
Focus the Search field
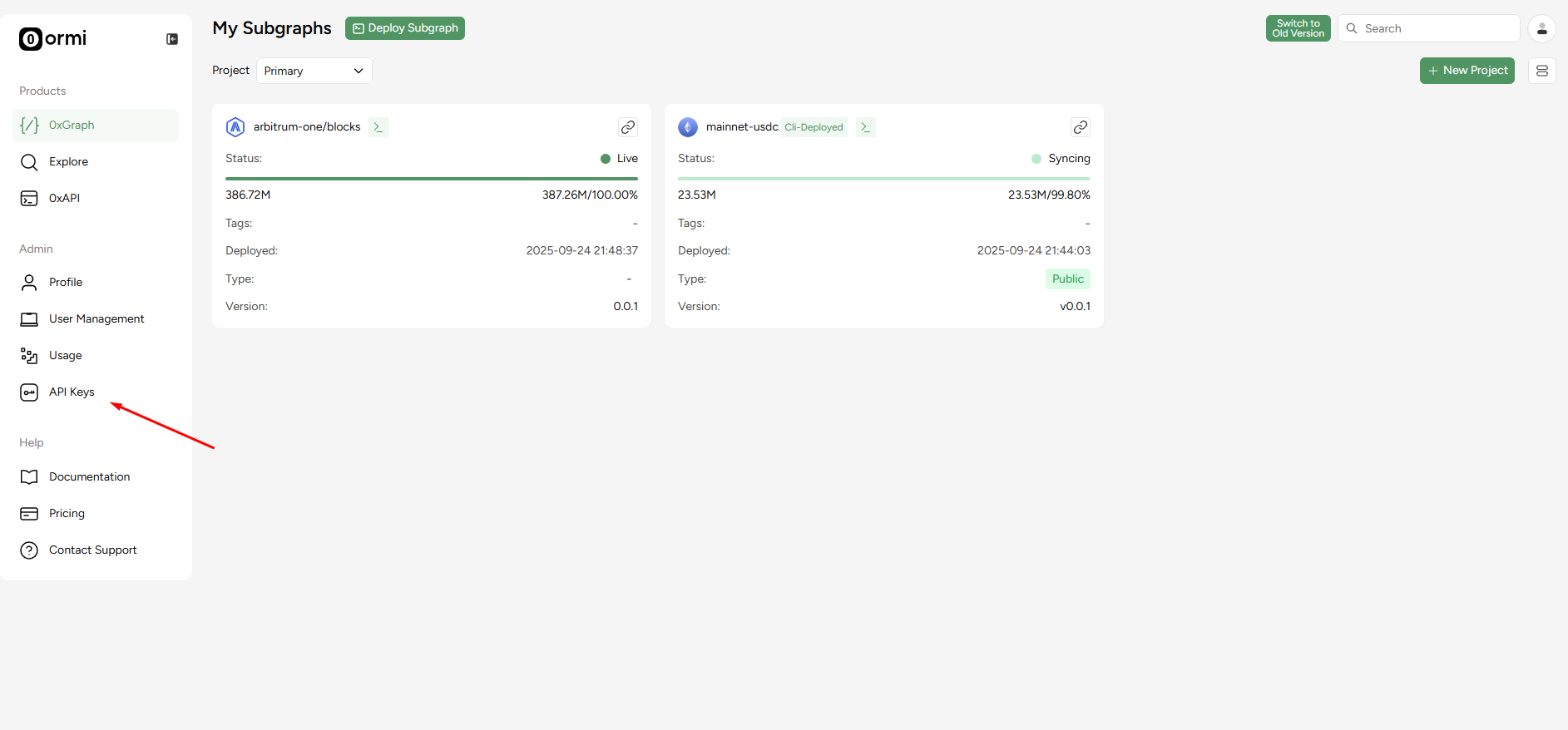[1428, 28]
